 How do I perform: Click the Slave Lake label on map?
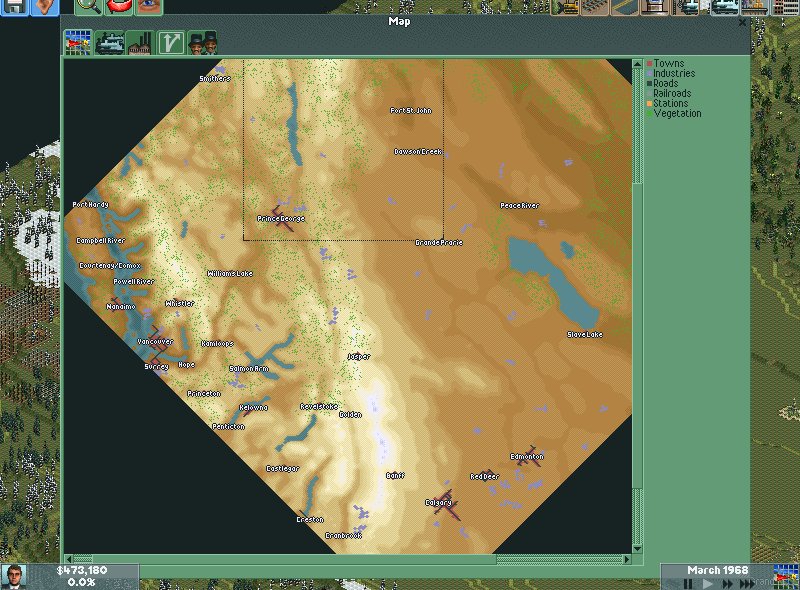(585, 335)
